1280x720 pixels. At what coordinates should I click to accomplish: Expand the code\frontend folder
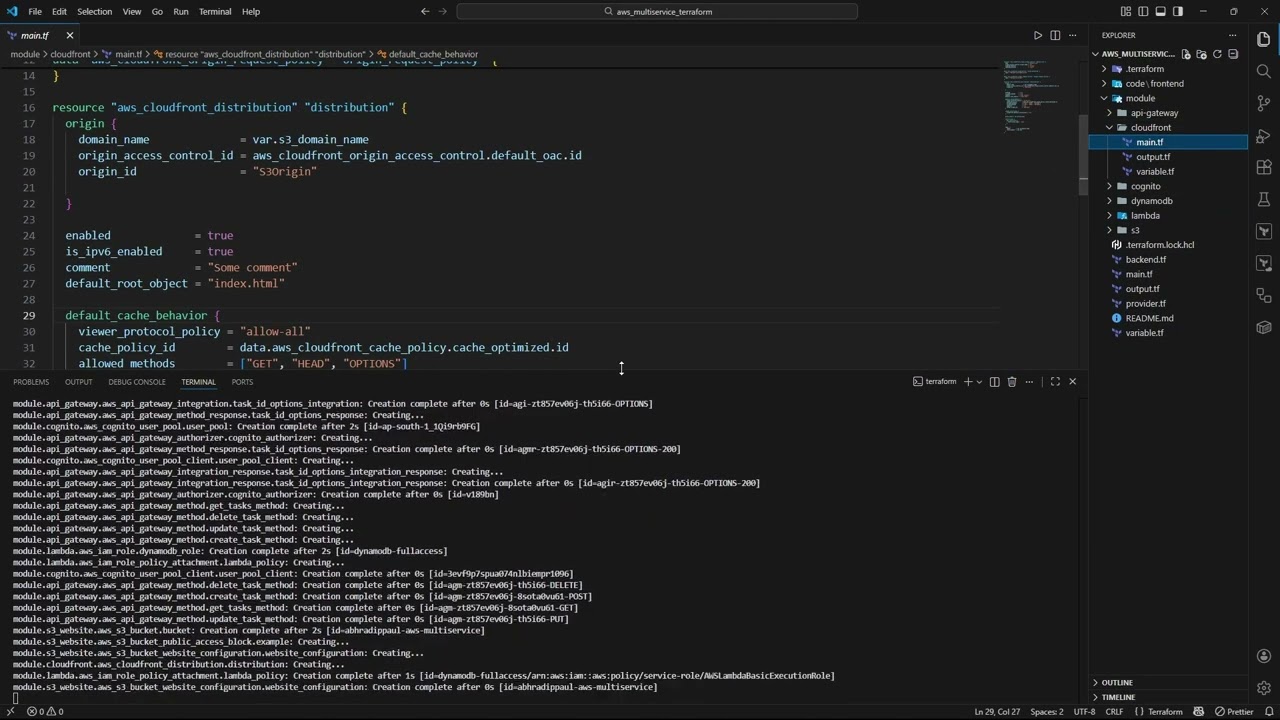(x=1168, y=83)
